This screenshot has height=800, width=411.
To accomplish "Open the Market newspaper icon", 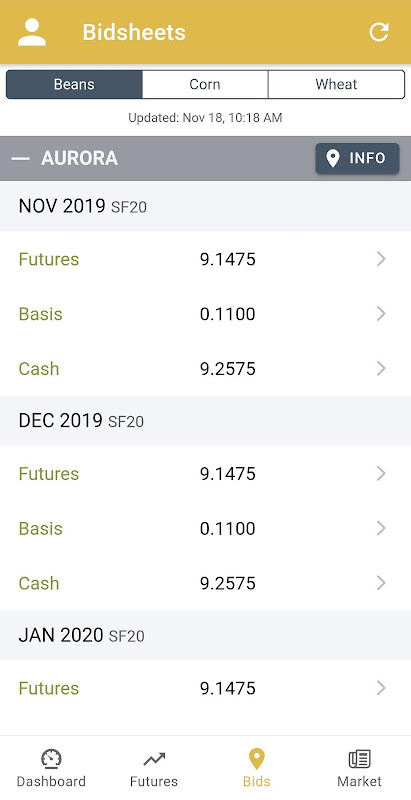I will pyautogui.click(x=359, y=759).
